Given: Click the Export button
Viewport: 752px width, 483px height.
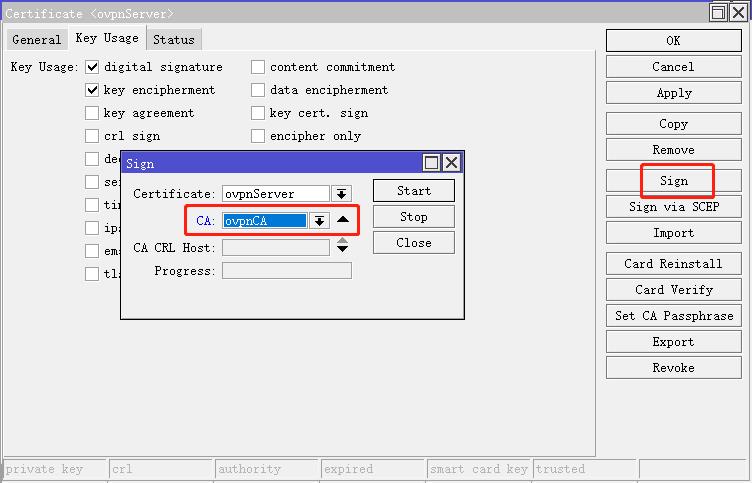Looking at the screenshot, I should pos(673,342).
